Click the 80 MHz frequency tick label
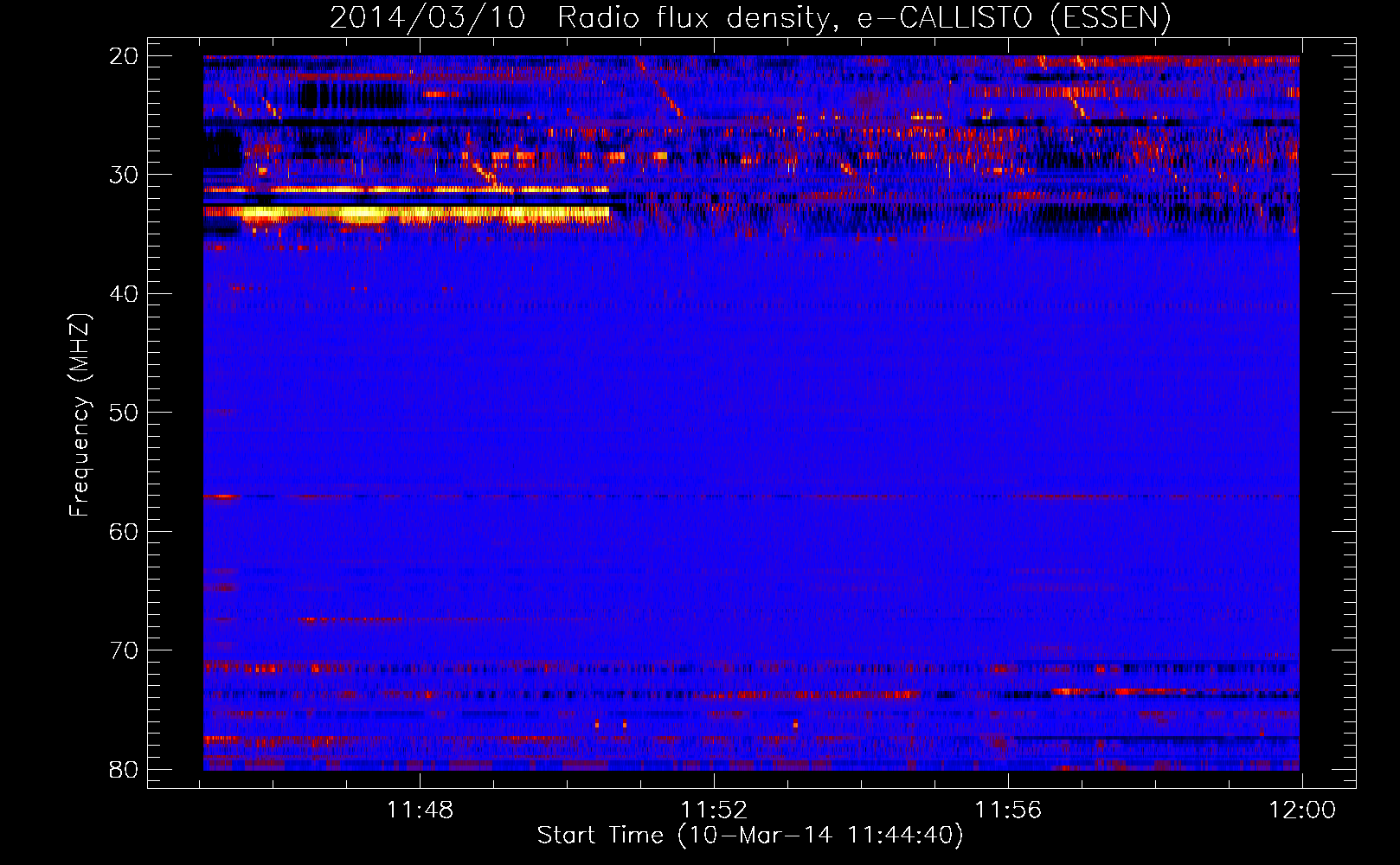Image resolution: width=1400 pixels, height=865 pixels. [x=124, y=769]
